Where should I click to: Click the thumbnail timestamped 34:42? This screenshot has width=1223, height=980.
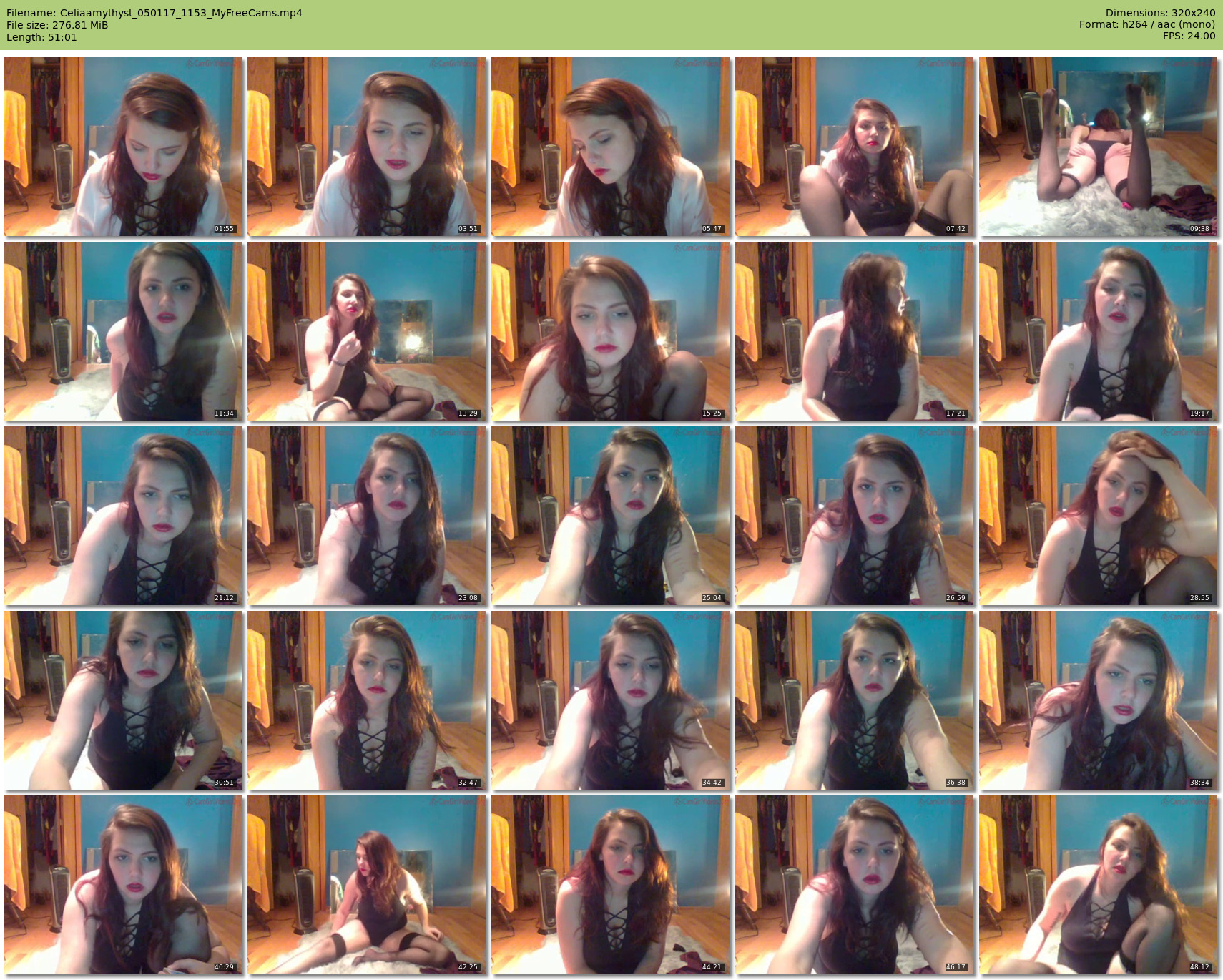611,700
